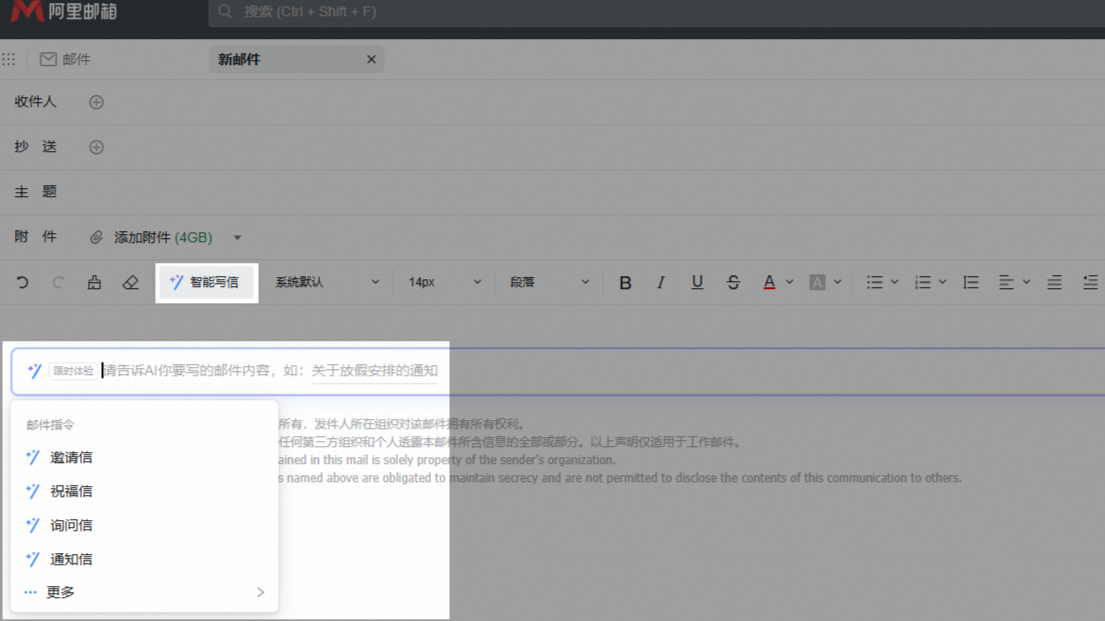Click the AI wand icon in prompt box

pyautogui.click(x=34, y=371)
